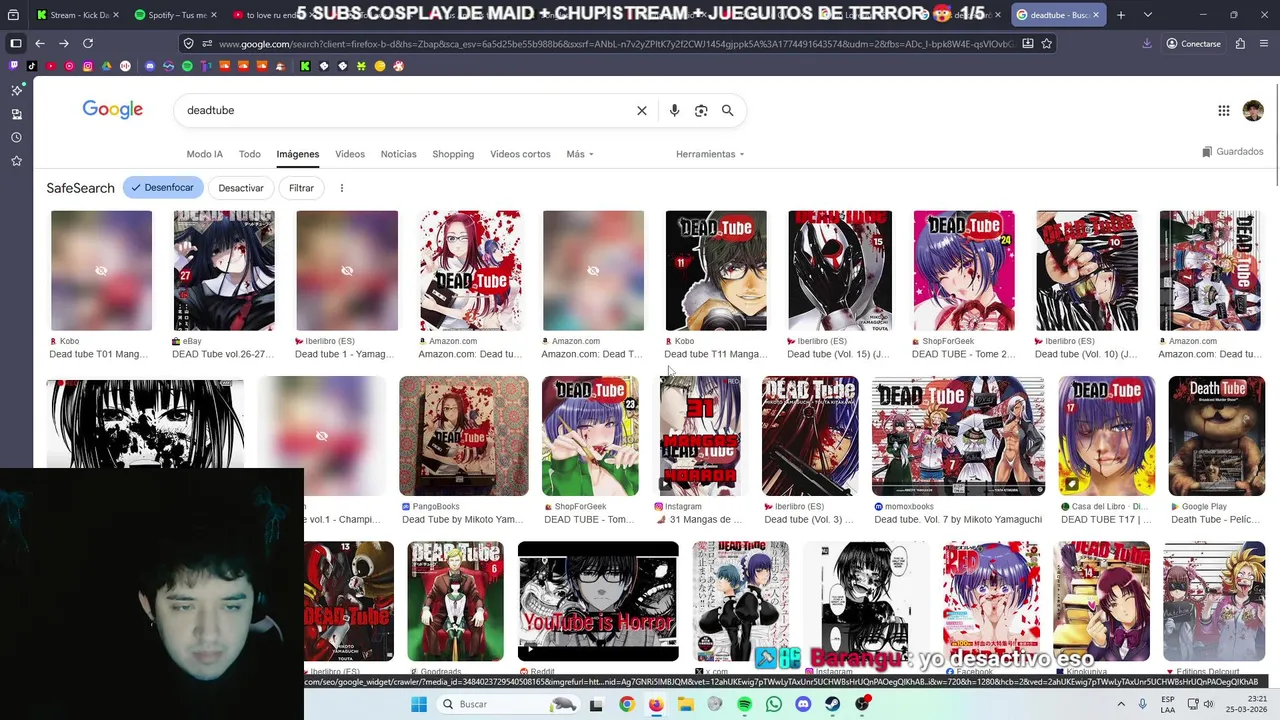Click the browser URL address bar

click(x=615, y=44)
